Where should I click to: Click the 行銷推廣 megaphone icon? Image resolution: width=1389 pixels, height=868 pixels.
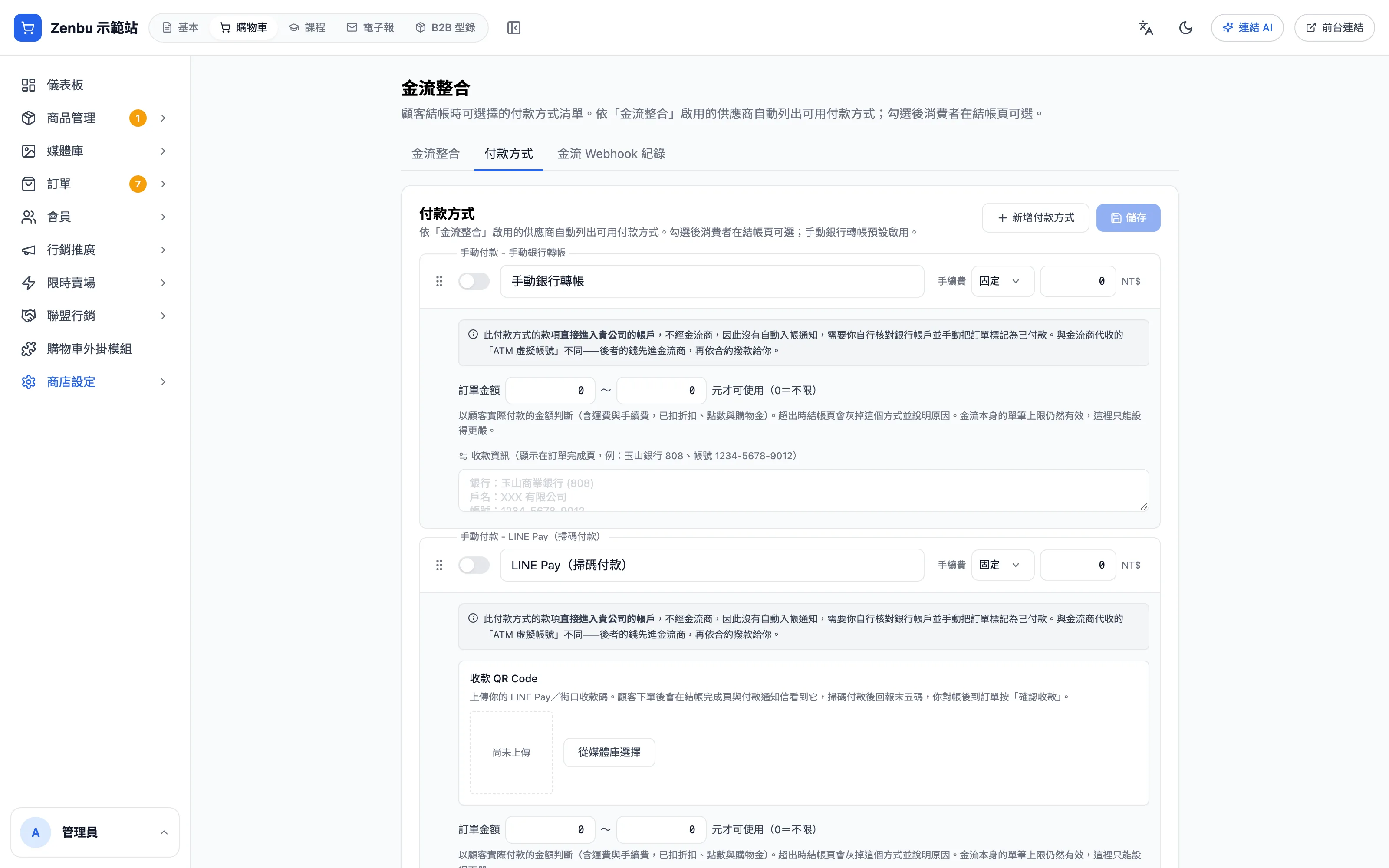[x=29, y=250]
